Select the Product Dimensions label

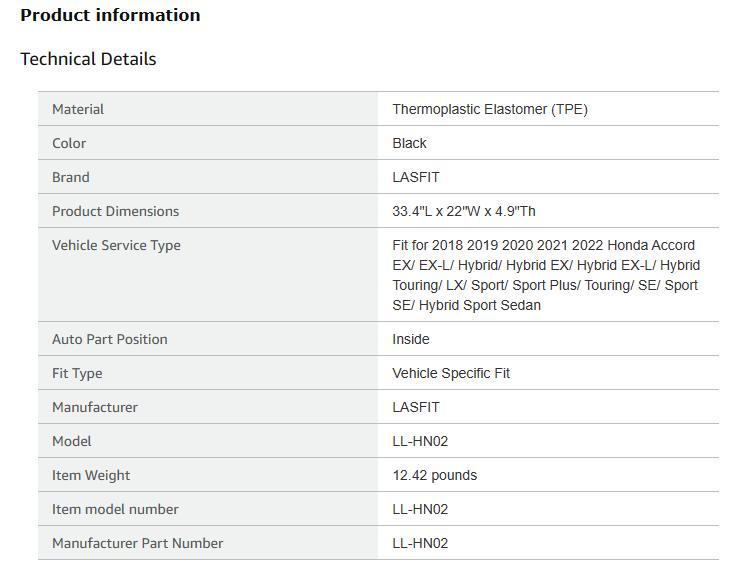point(115,211)
